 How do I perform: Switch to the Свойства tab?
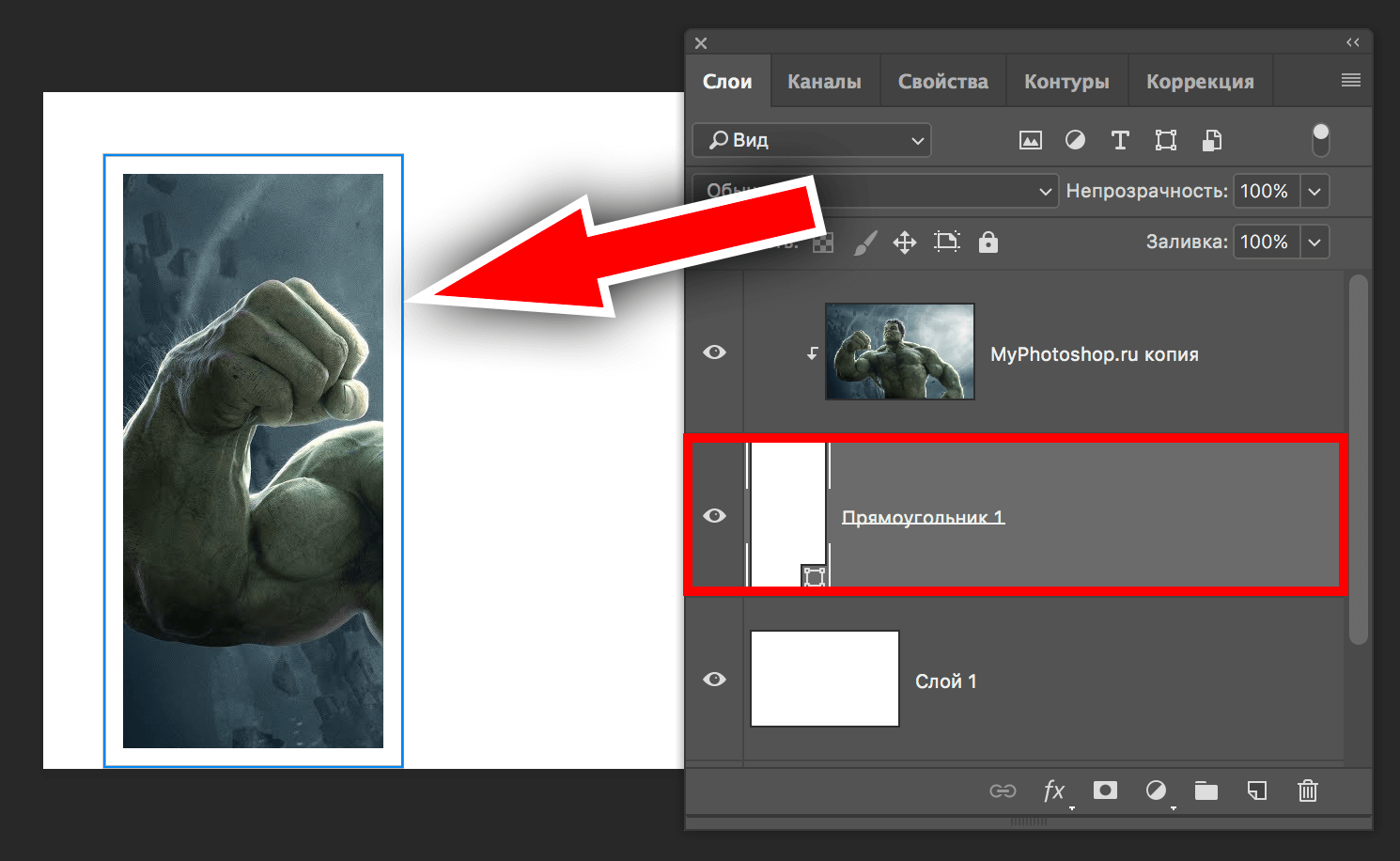click(942, 82)
